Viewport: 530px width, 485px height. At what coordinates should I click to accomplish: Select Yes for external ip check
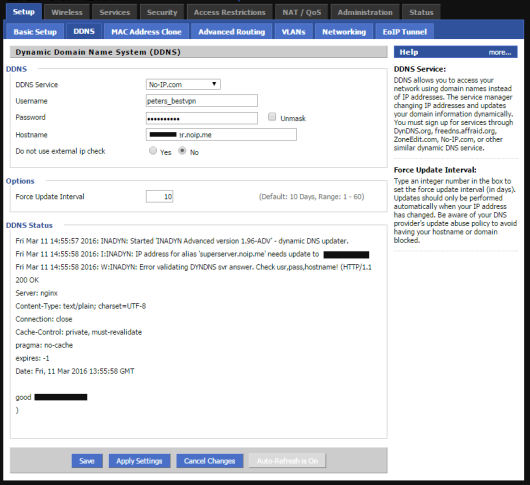pos(153,150)
